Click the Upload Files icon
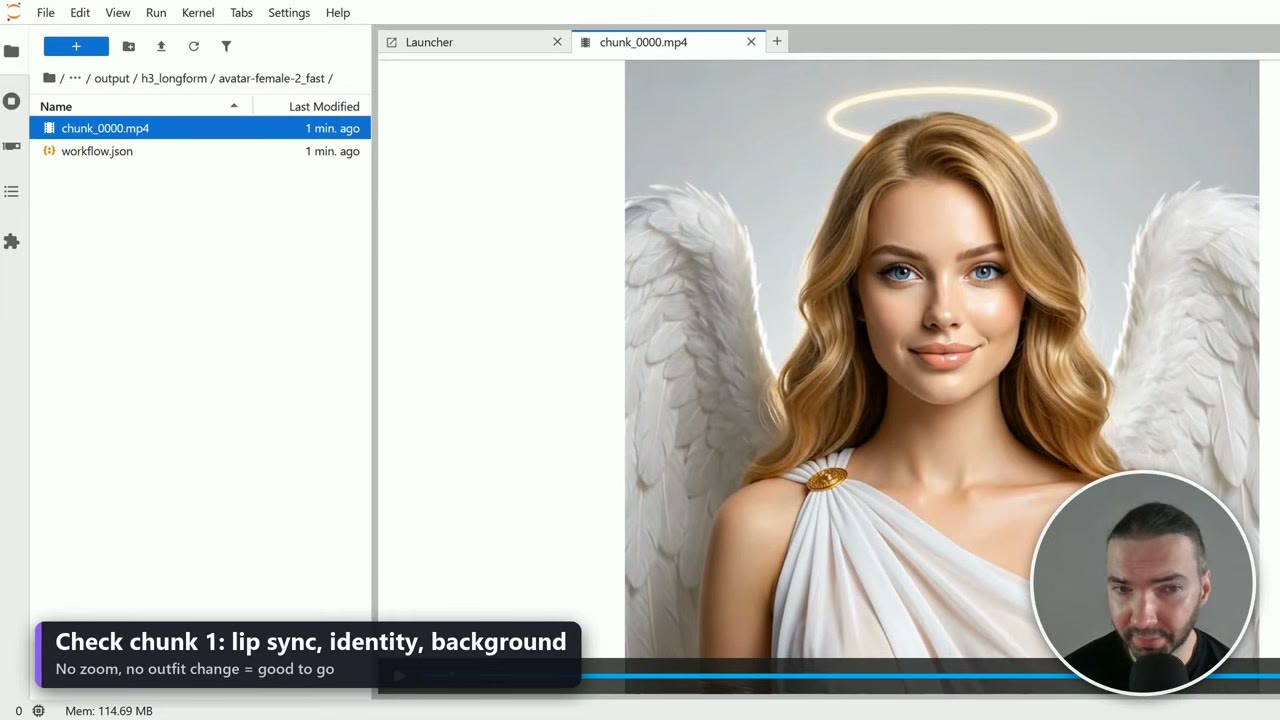This screenshot has height=720, width=1280. pyautogui.click(x=161, y=46)
